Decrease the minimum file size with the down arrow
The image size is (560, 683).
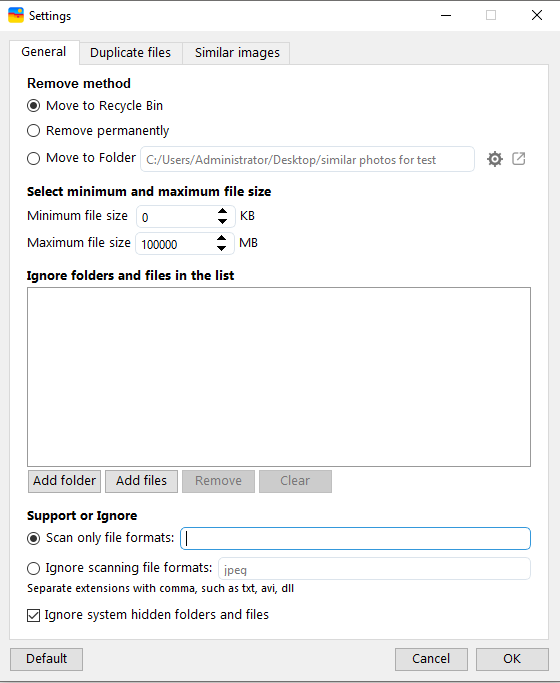[x=222, y=221]
